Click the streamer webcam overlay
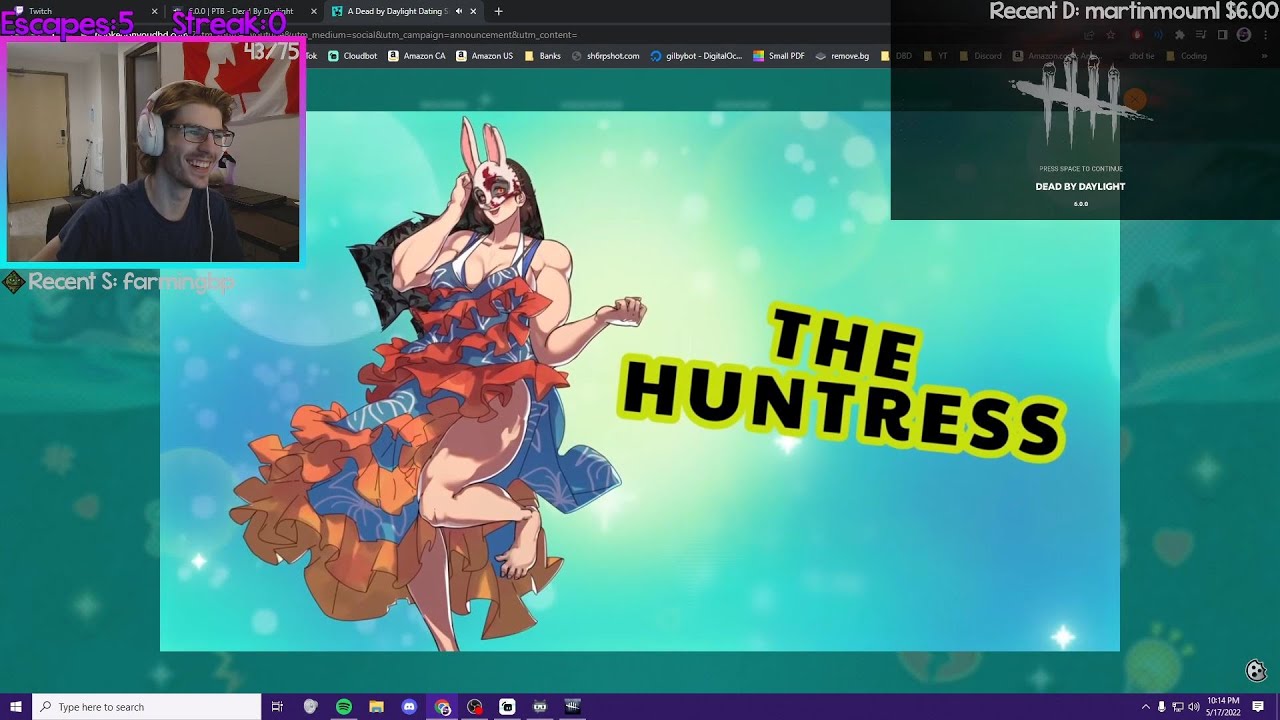 coord(153,150)
